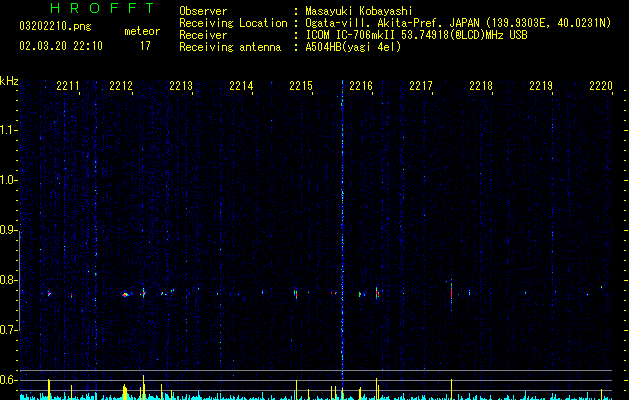
Task: Click the 0.6 kHz axis label
Action: click(9, 380)
